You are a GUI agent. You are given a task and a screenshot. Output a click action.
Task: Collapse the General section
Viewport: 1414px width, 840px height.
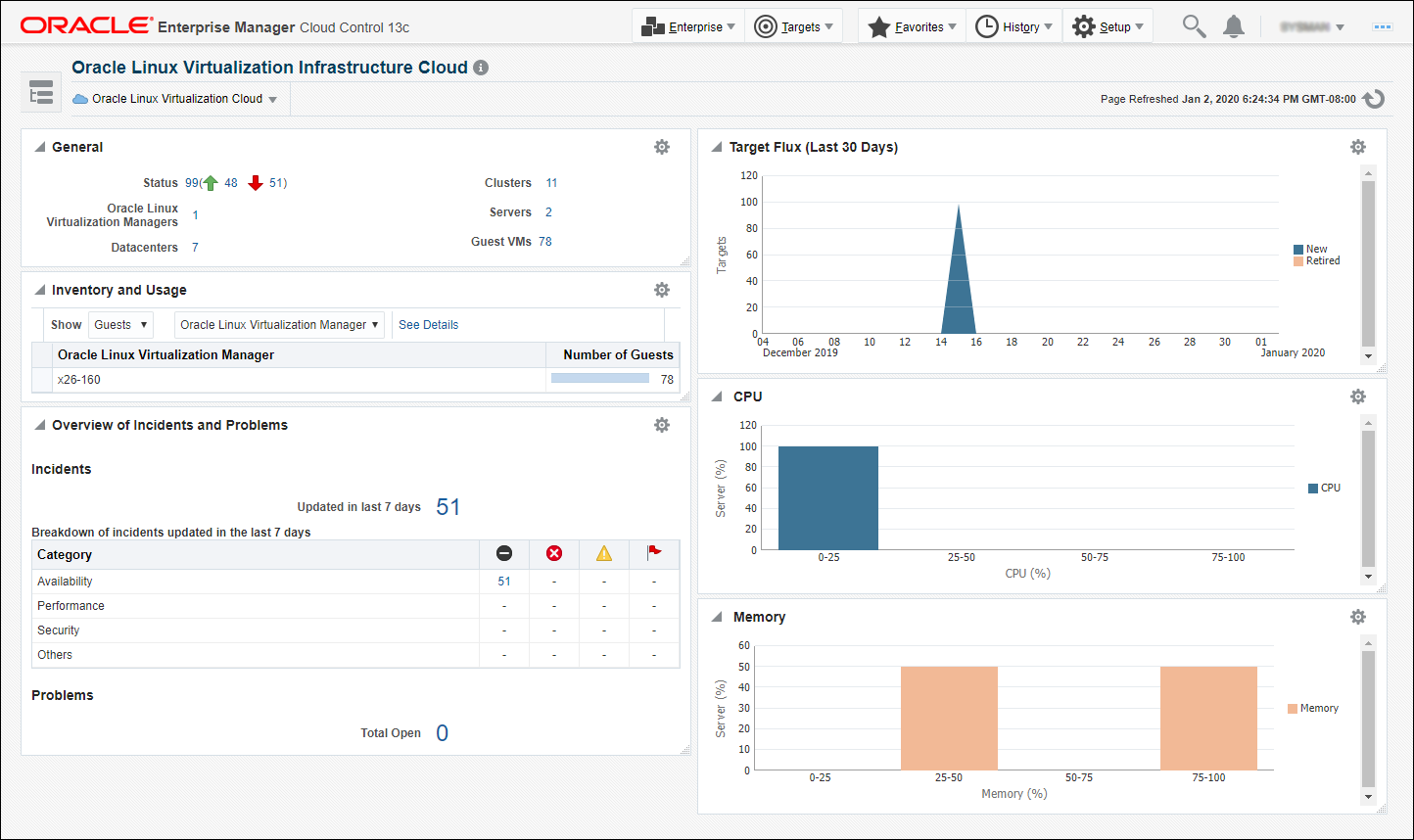pyautogui.click(x=39, y=146)
